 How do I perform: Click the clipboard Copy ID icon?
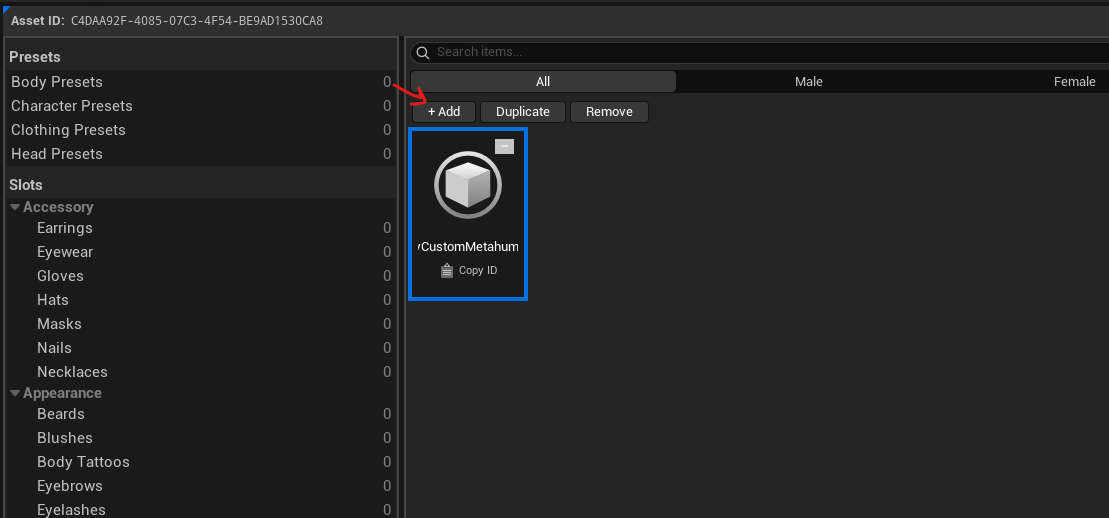tap(446, 270)
